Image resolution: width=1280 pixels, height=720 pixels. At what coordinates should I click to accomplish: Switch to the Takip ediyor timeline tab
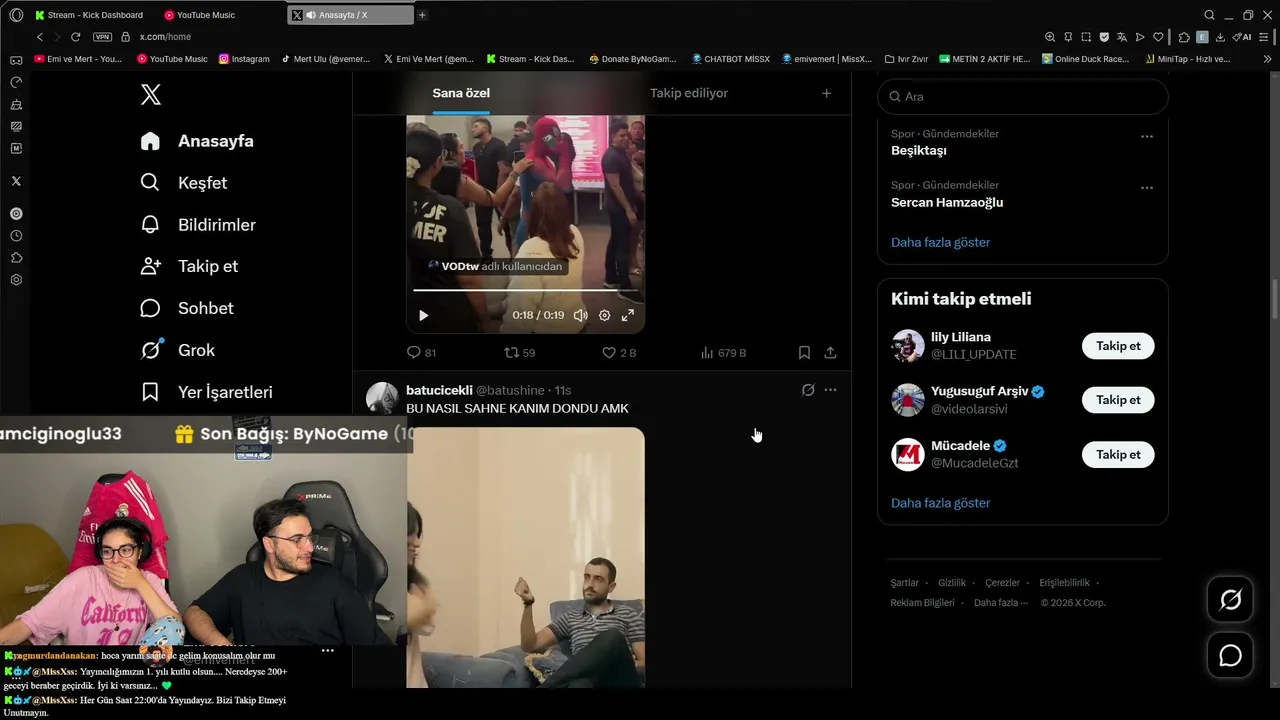click(x=689, y=93)
